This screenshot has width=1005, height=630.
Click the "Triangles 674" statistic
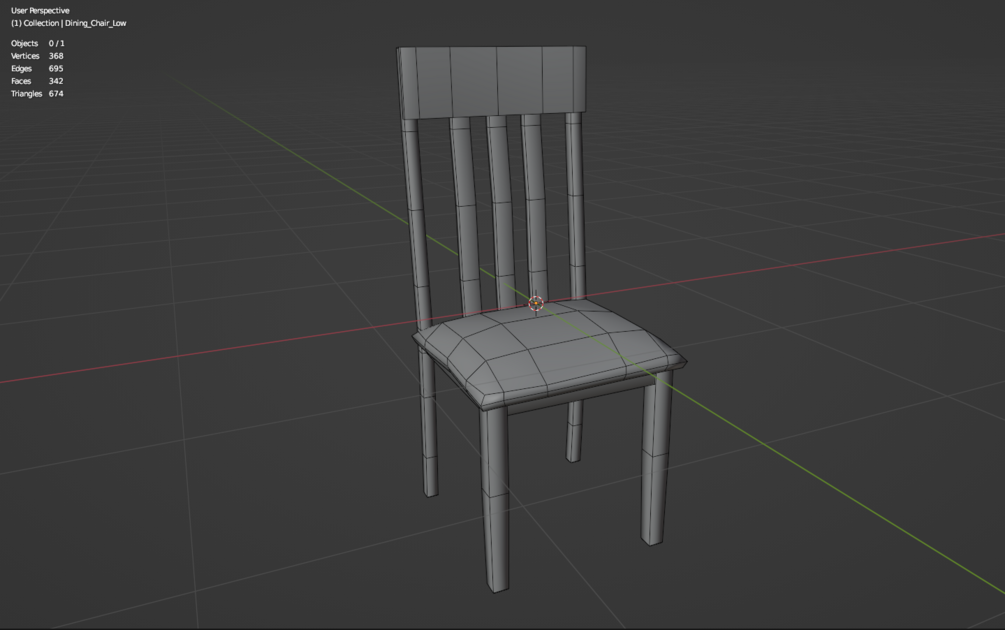click(37, 94)
